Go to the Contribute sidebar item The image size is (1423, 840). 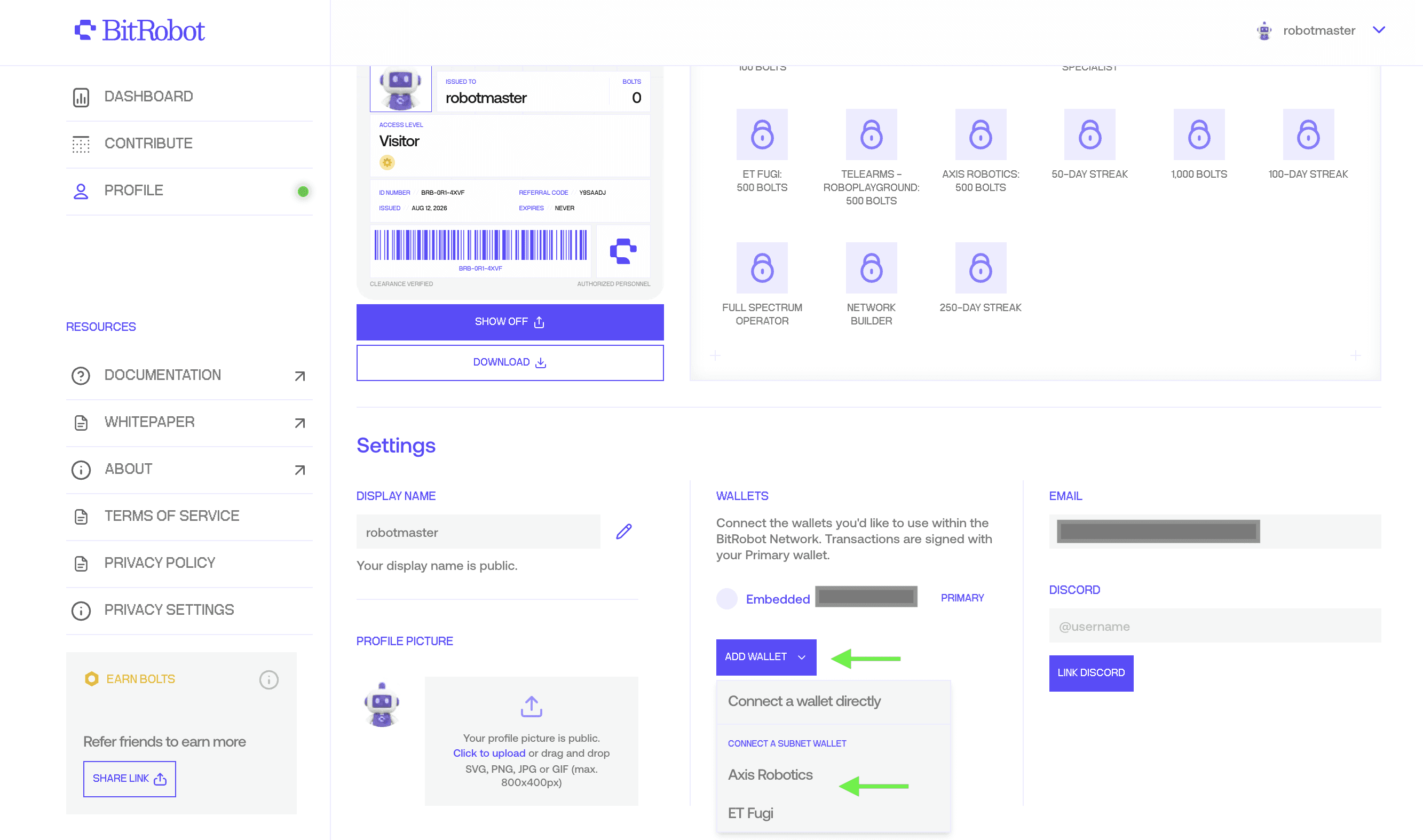[189, 144]
